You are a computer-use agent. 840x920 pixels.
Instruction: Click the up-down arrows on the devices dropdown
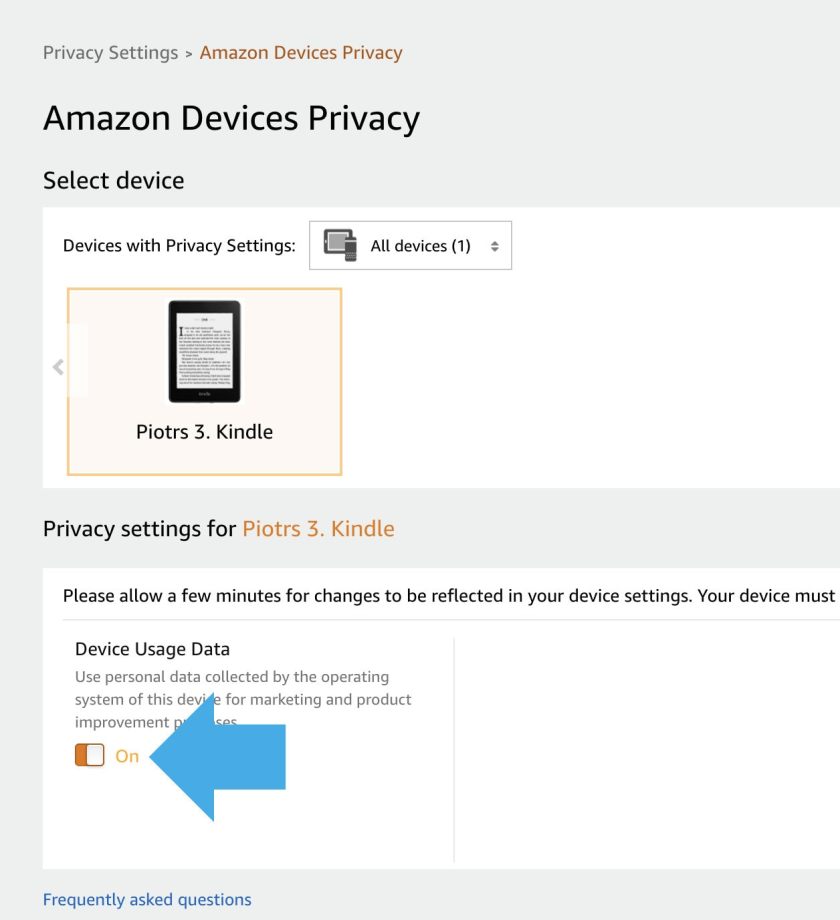point(494,246)
